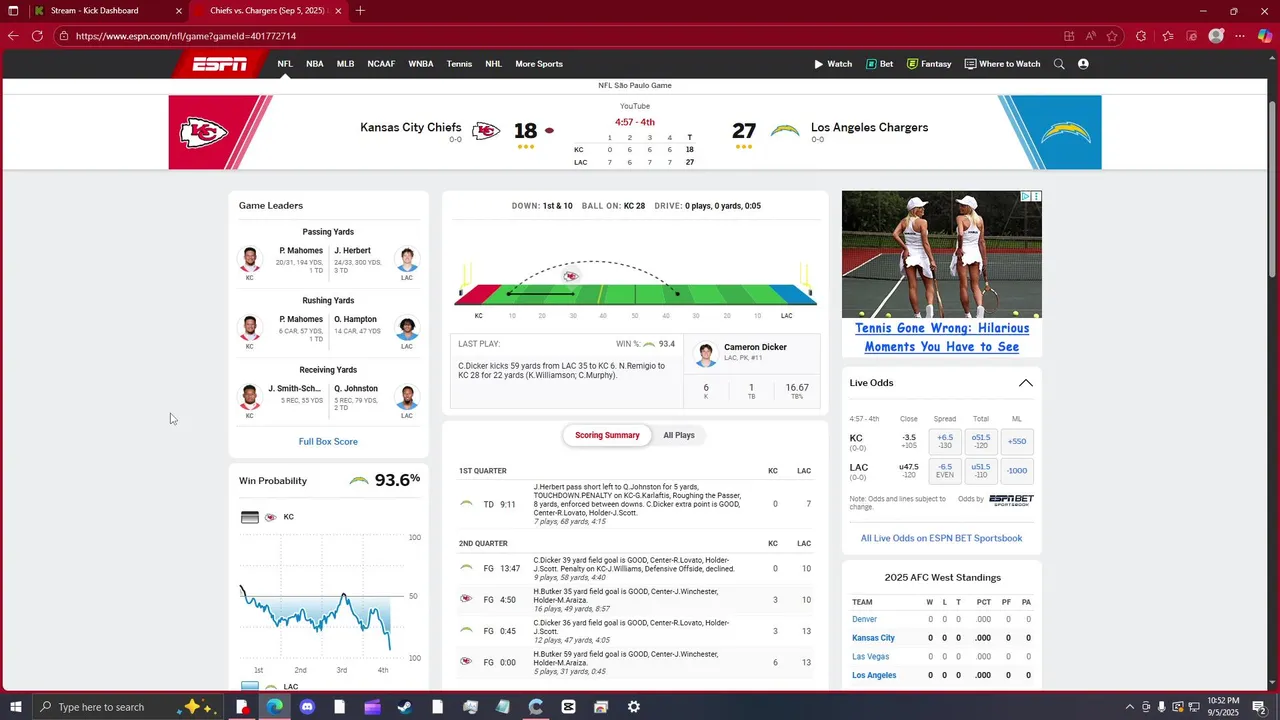Click browser back arrow
Viewport: 1280px width, 720px height.
(x=13, y=36)
